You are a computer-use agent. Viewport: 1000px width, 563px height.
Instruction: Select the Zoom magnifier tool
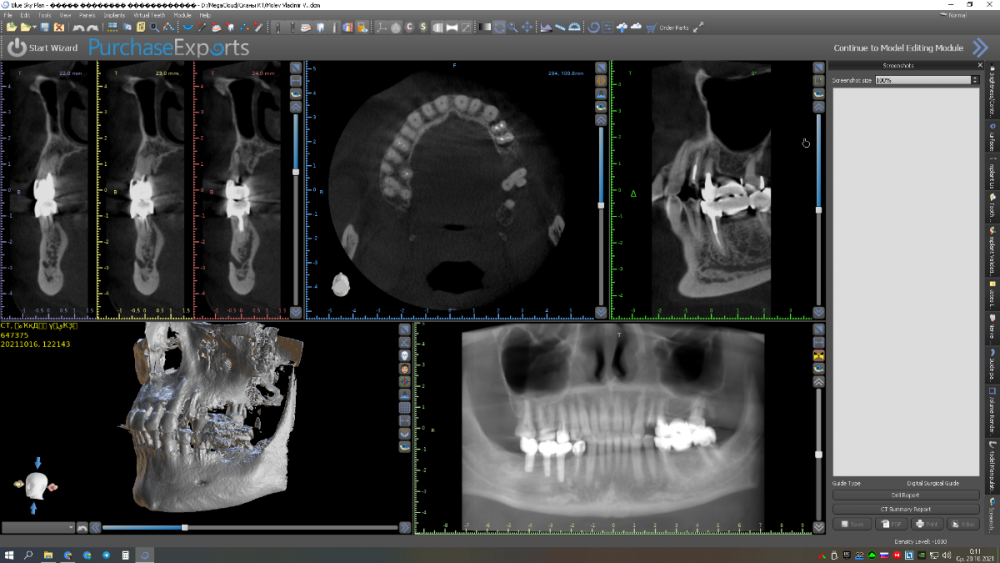pos(513,27)
